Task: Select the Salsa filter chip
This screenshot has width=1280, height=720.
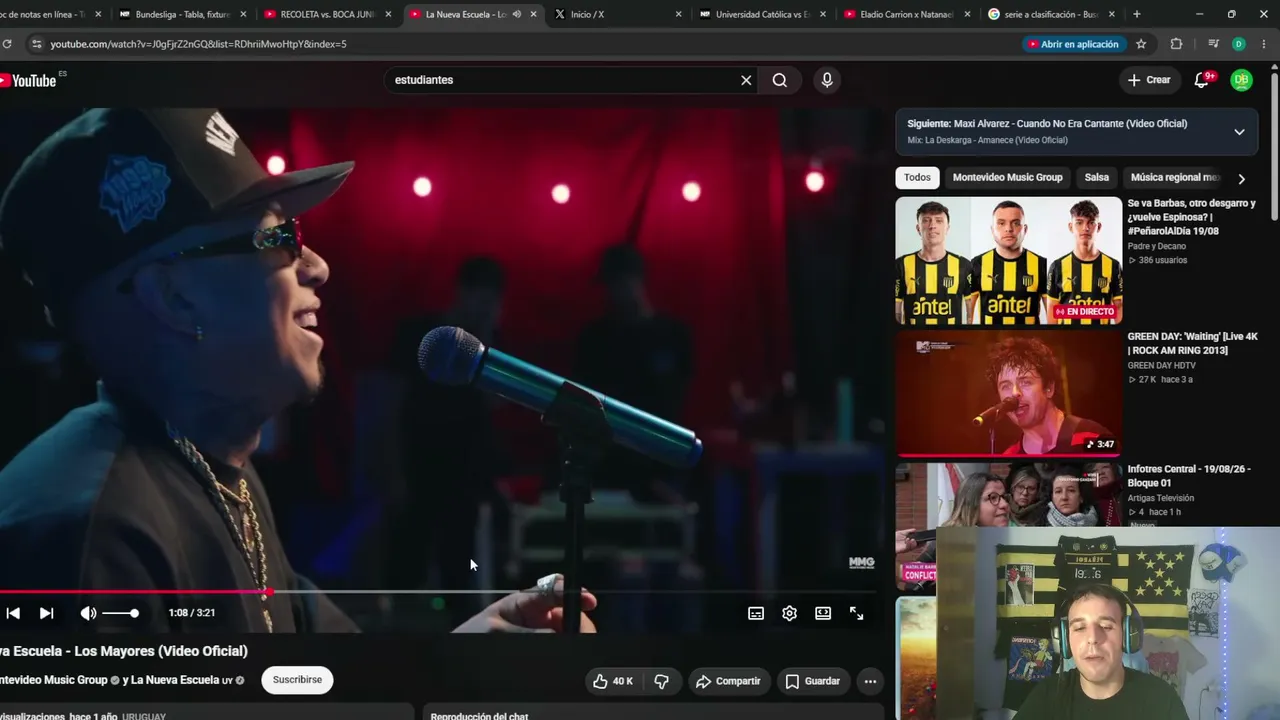Action: pos(1097,178)
